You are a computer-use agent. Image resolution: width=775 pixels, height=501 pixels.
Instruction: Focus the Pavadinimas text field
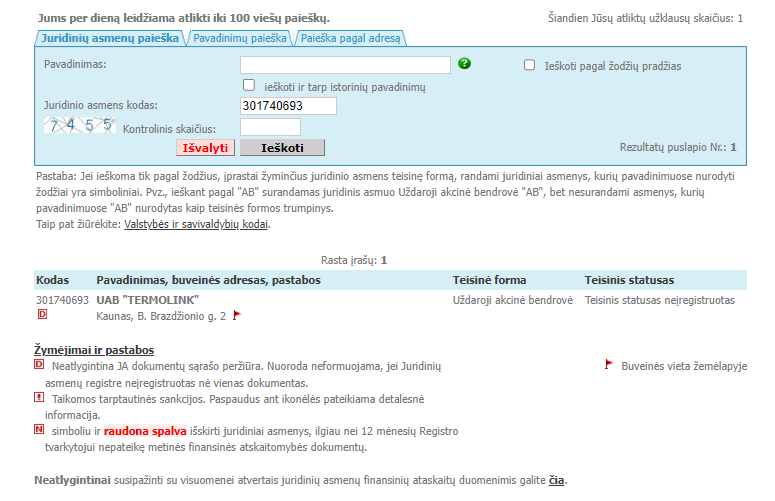(345, 65)
